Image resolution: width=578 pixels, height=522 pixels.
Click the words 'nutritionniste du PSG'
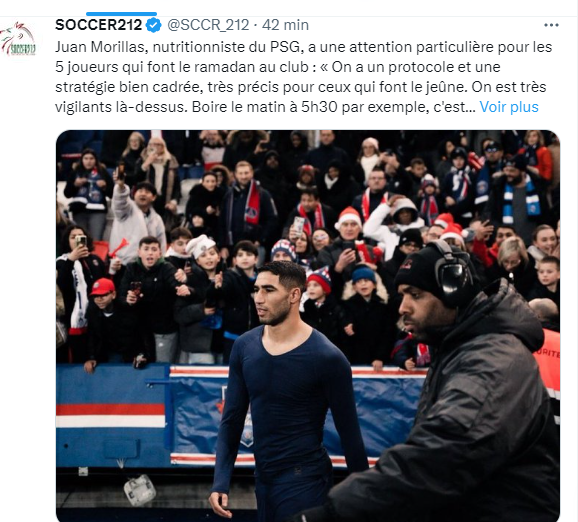(x=227, y=47)
